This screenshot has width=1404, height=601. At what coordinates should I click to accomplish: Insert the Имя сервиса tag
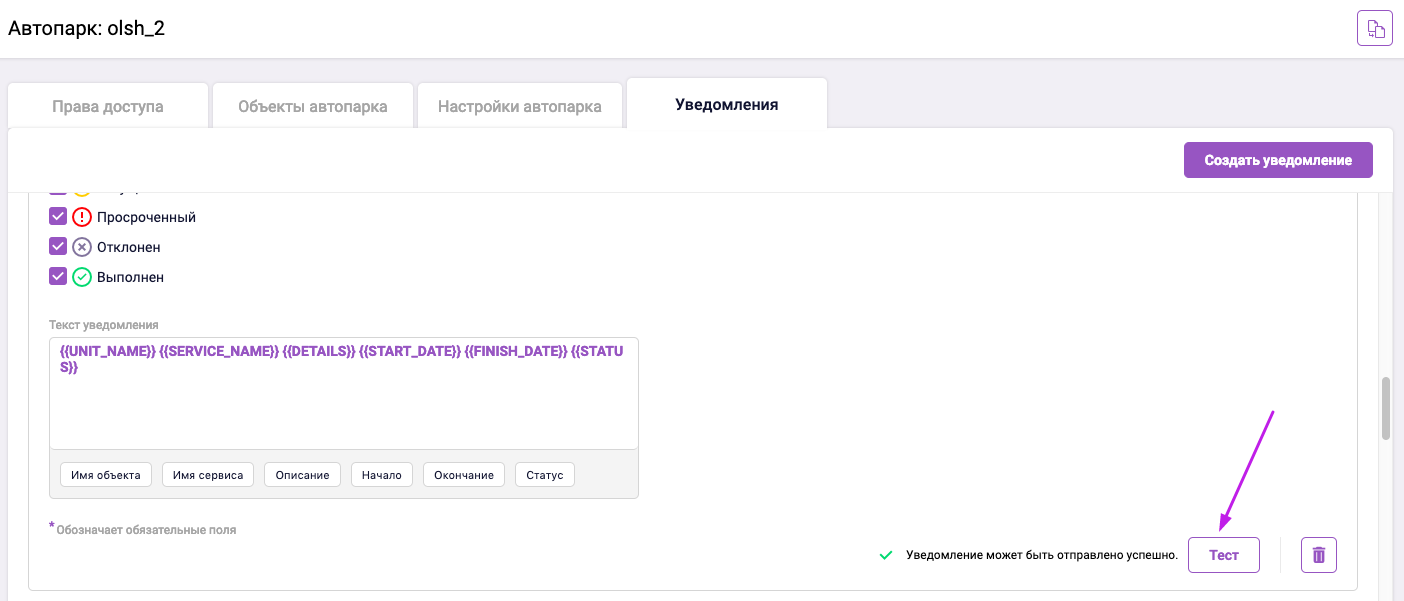click(x=208, y=475)
